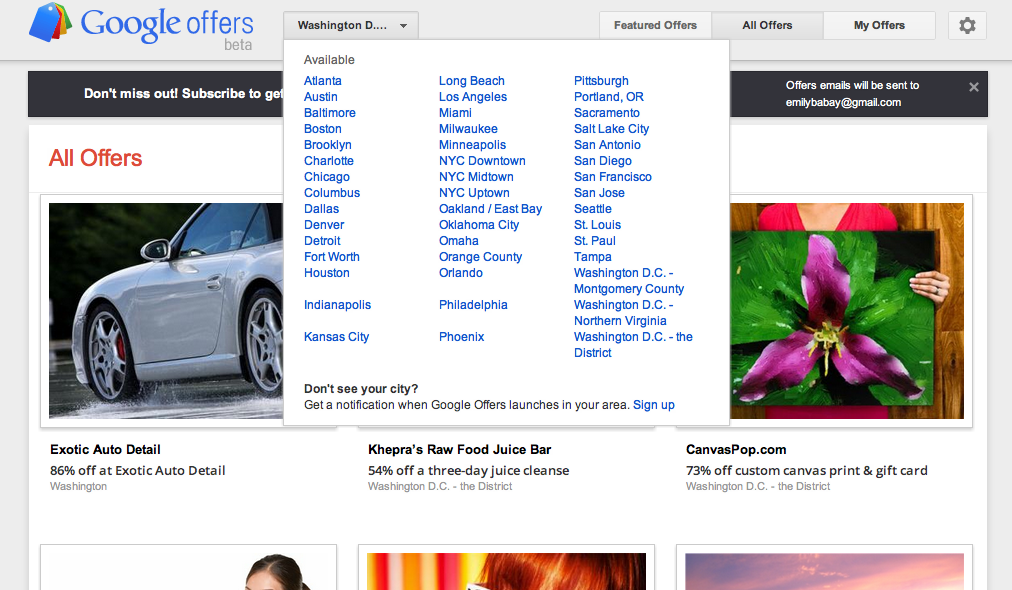1012x590 pixels.
Task: Pick Milwaukee from available cities
Action: coord(469,129)
